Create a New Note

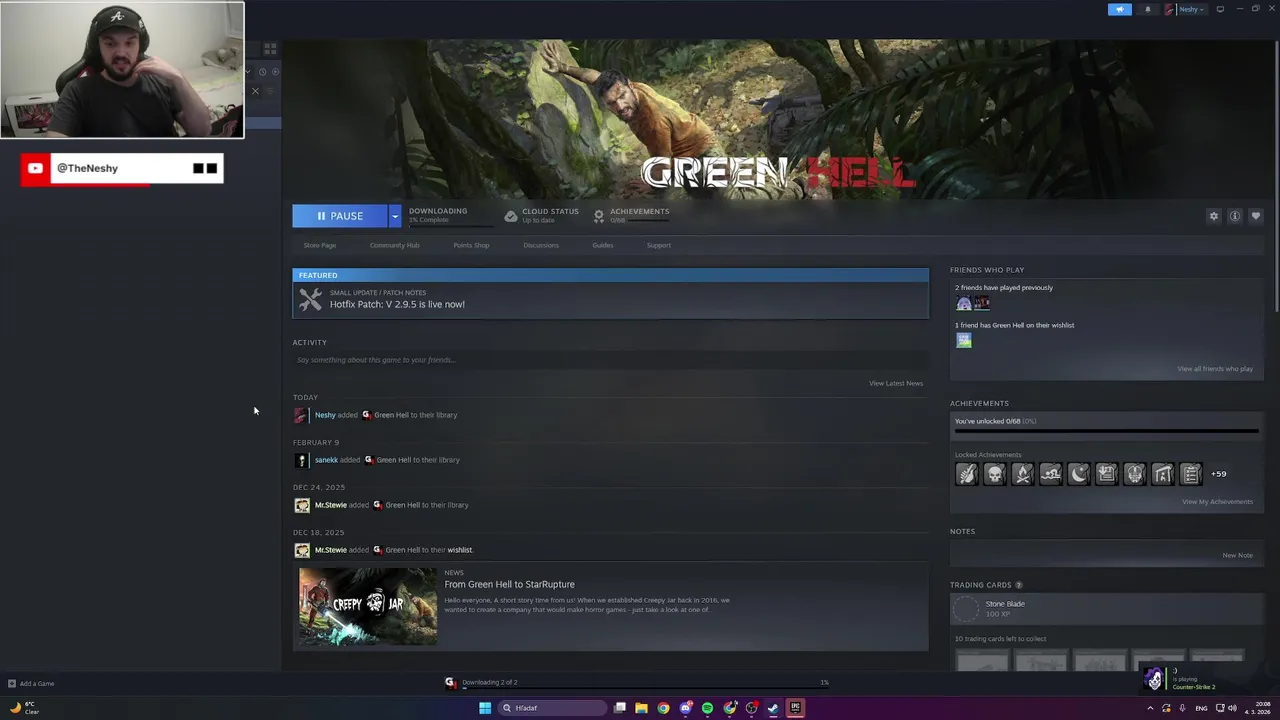(1237, 556)
